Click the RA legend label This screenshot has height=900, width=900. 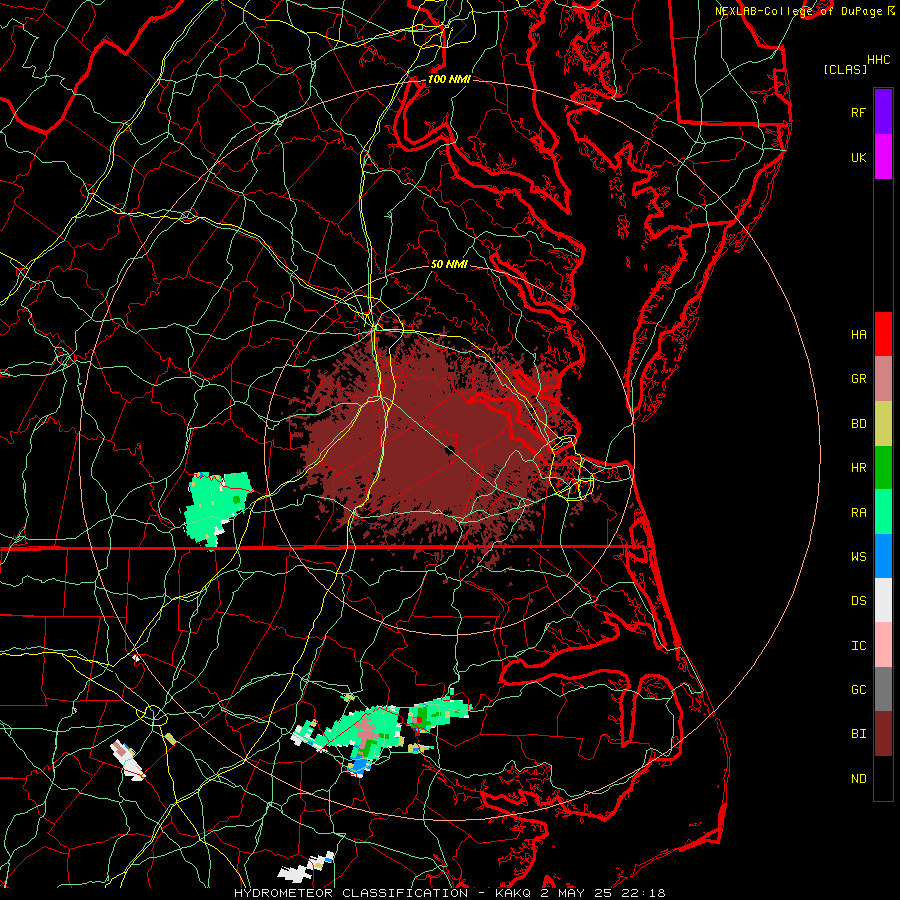(858, 512)
